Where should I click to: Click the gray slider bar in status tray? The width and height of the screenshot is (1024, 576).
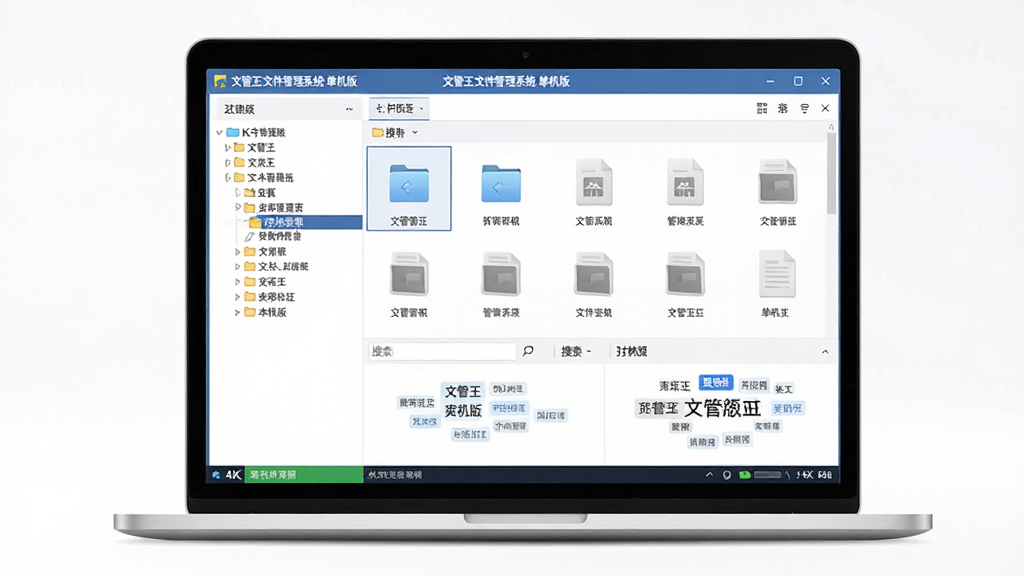[767, 475]
